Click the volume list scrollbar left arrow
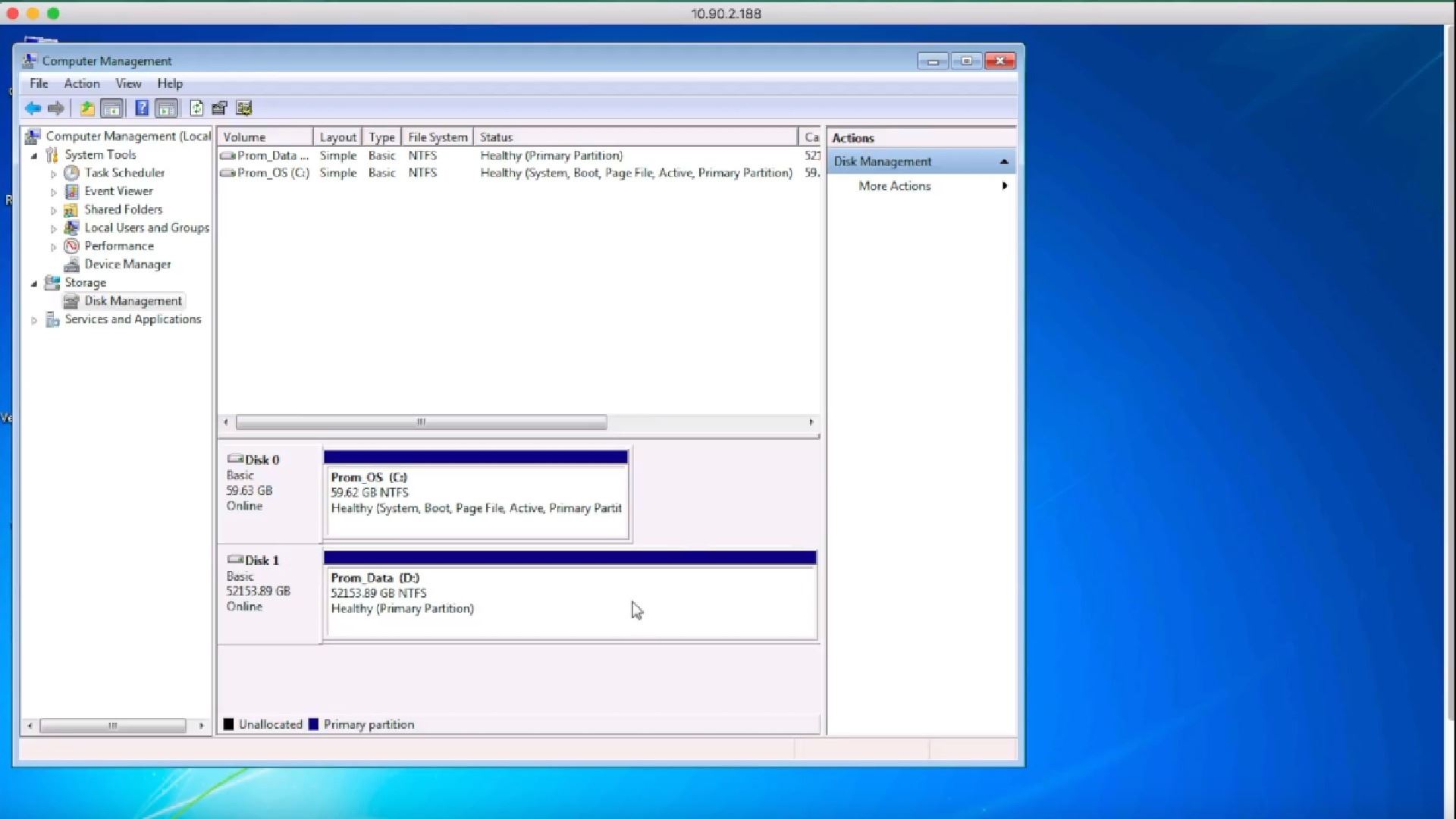 [x=225, y=422]
